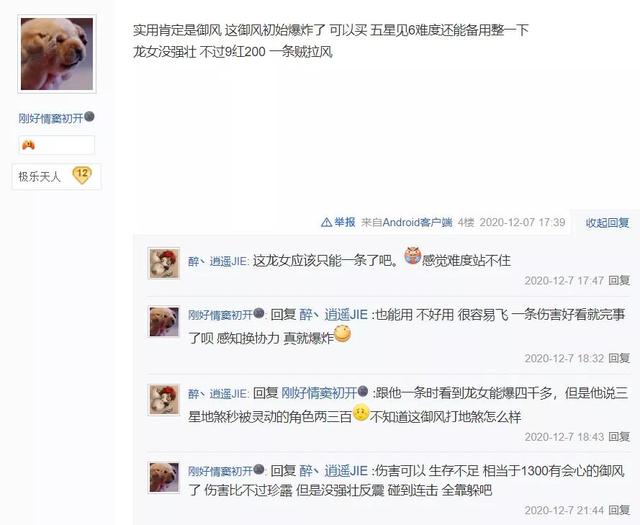Click the dizzy emoji after 两三百

(361, 412)
